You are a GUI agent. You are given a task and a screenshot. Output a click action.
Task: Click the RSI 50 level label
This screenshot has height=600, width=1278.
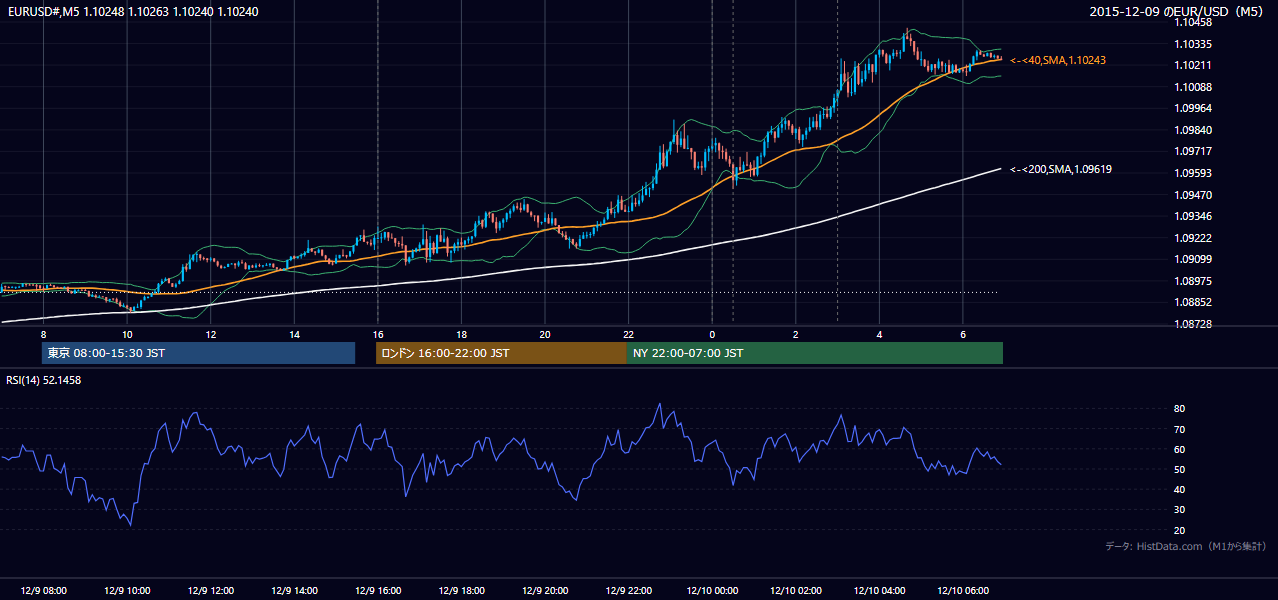pyautogui.click(x=1180, y=469)
